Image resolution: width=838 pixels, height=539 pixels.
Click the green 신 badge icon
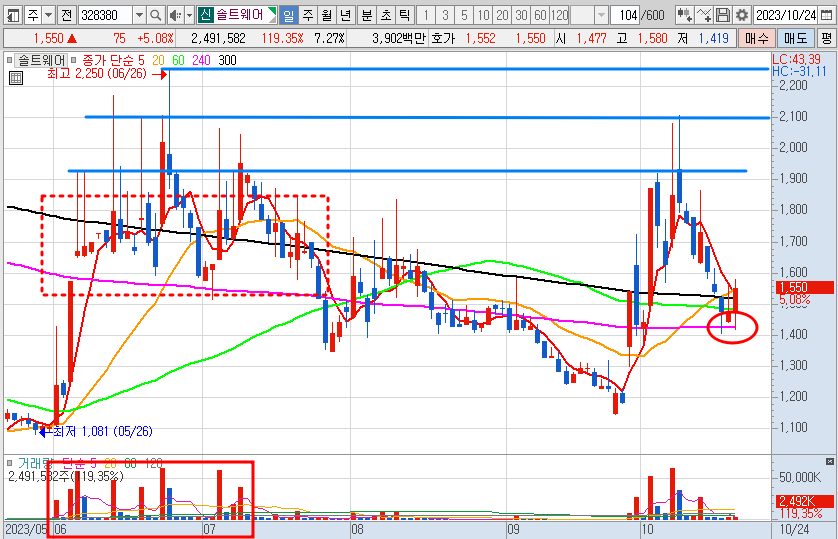[205, 15]
